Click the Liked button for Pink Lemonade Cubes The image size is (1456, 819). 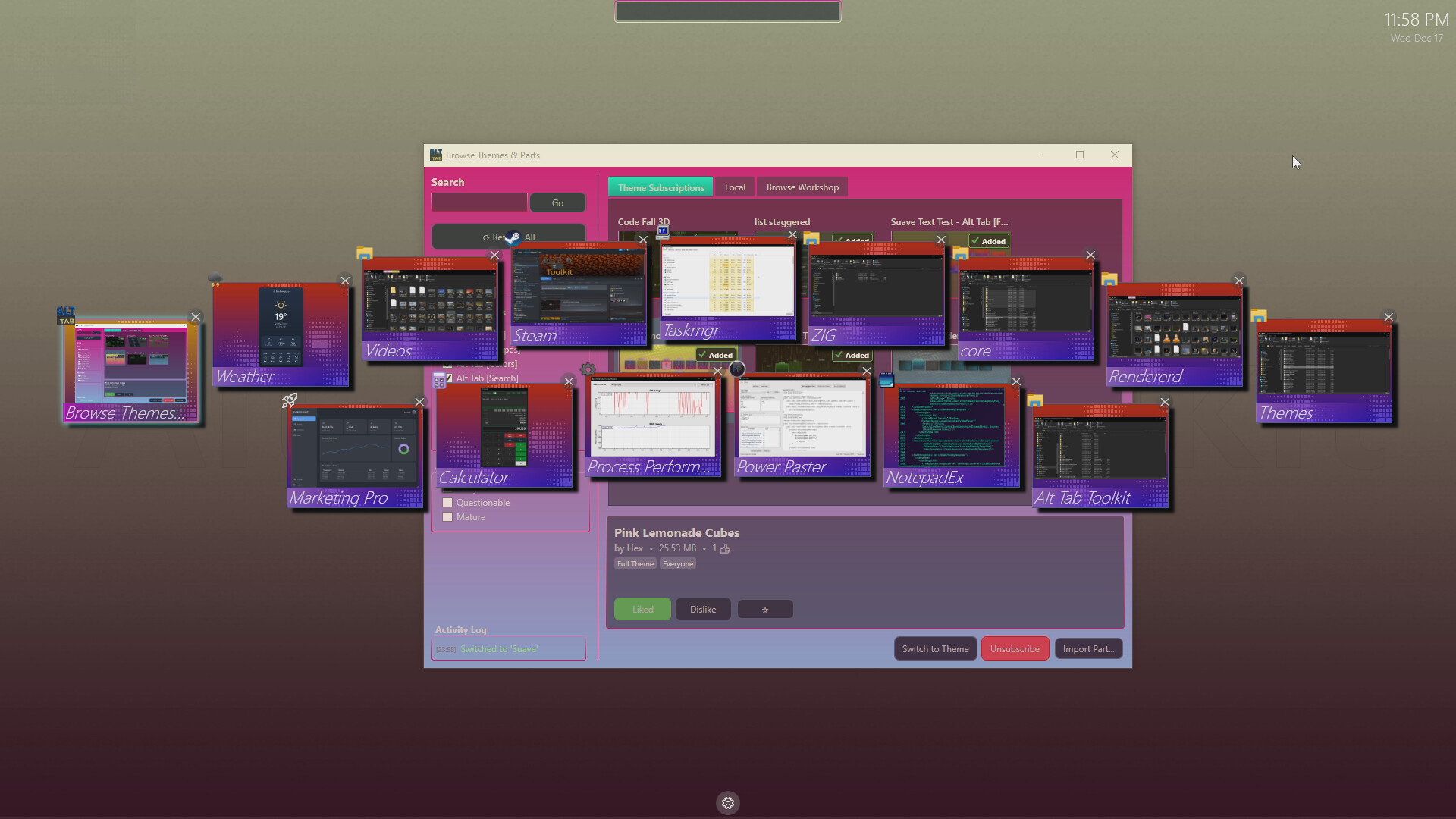point(642,609)
